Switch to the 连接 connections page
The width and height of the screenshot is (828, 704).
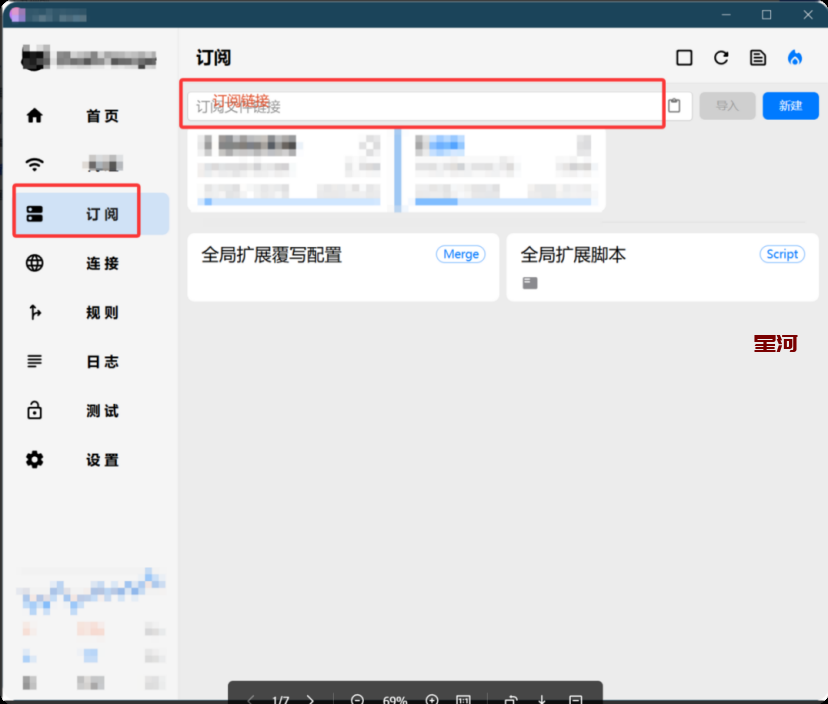pos(90,264)
